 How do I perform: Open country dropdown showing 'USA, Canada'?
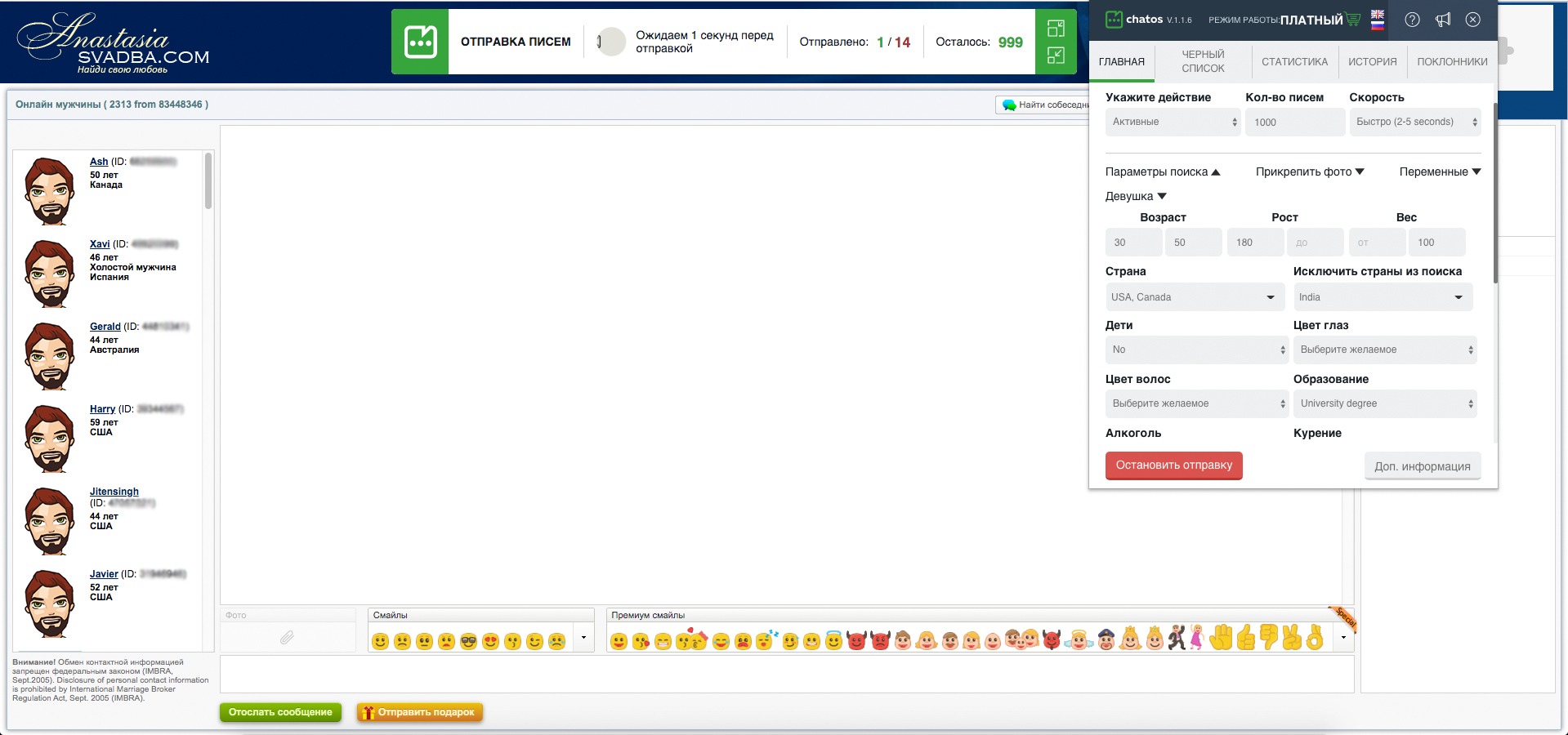[x=1195, y=296]
